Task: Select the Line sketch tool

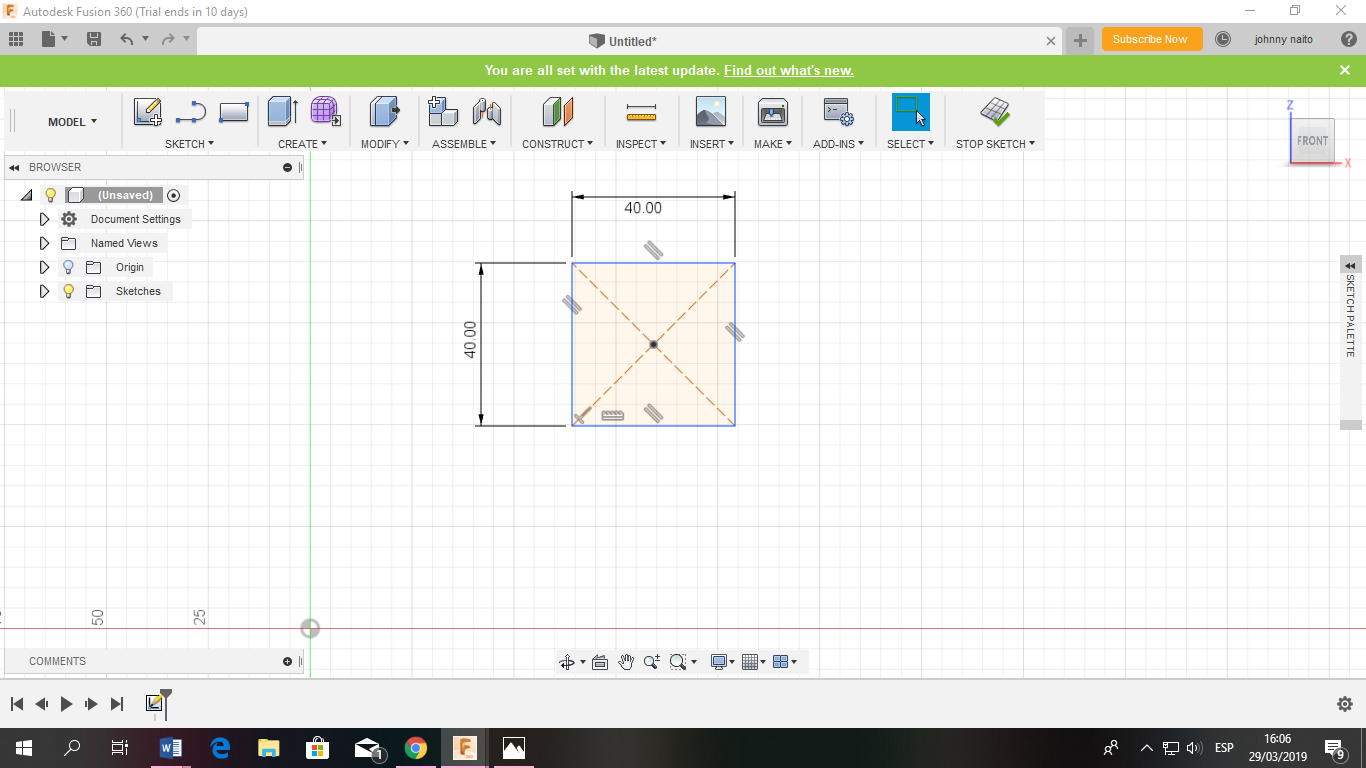Action: tap(190, 112)
